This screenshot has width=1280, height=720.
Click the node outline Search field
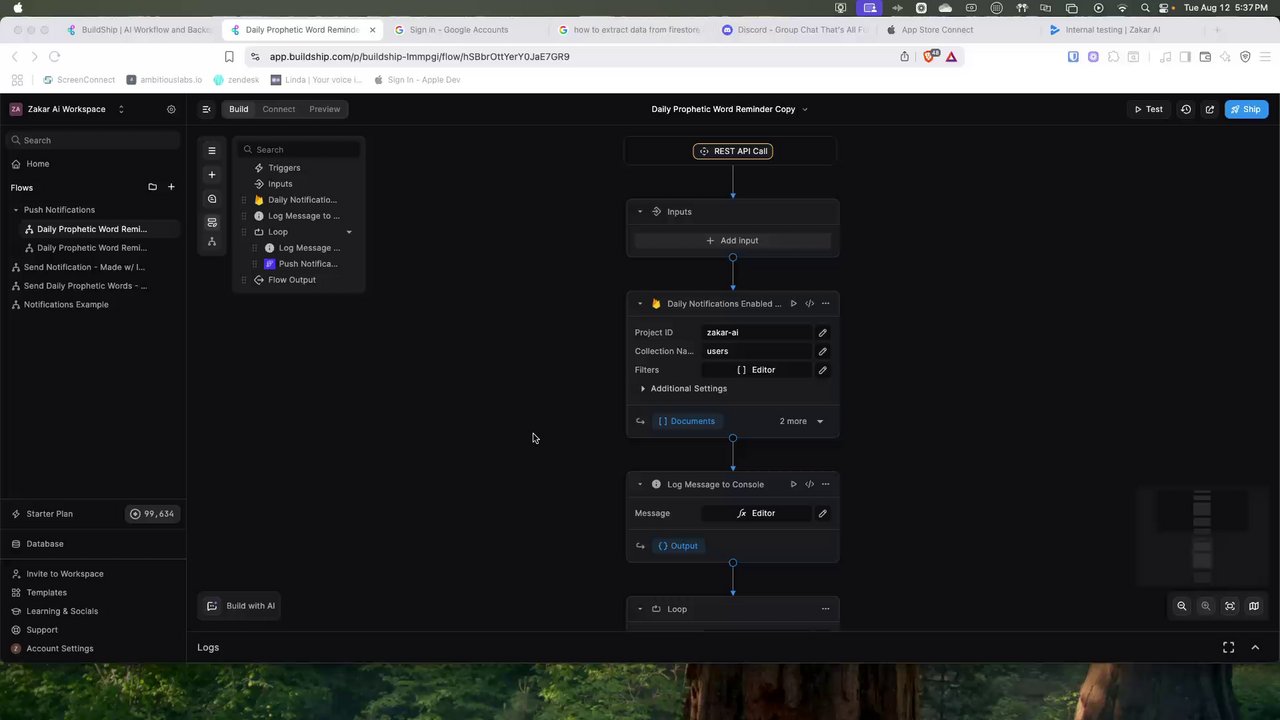[x=300, y=150]
